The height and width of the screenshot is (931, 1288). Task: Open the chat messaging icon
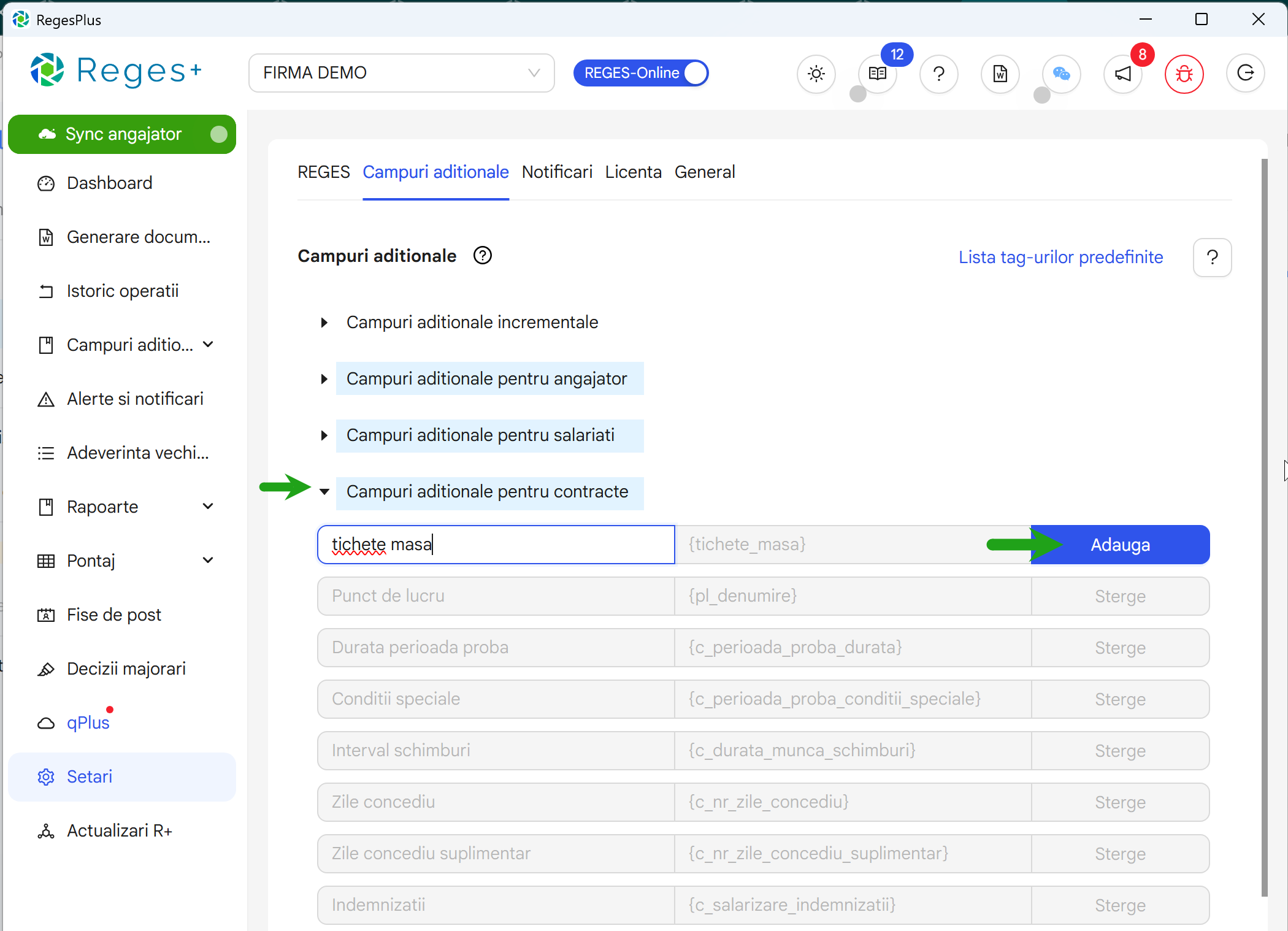click(1061, 74)
